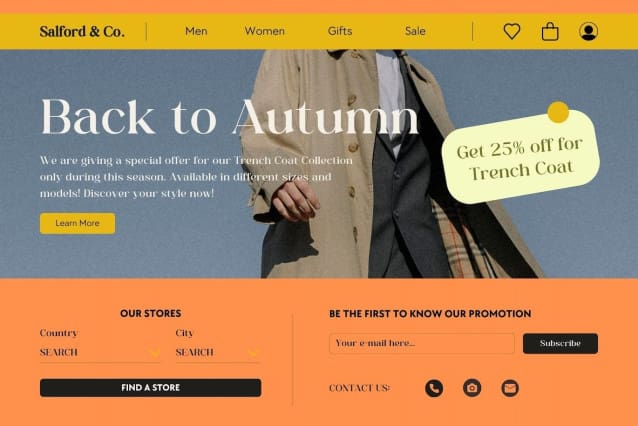Go to the Sale section
The width and height of the screenshot is (638, 426).
[415, 31]
